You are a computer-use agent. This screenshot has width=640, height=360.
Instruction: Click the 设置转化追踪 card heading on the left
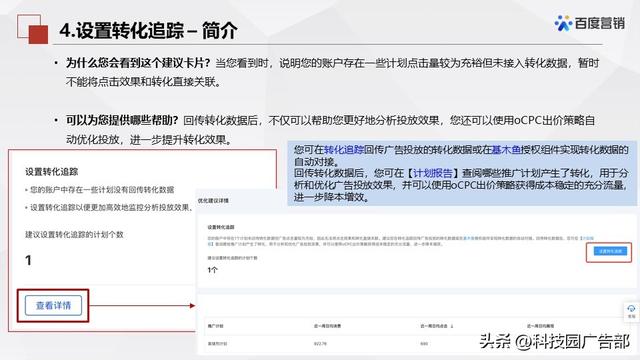tap(51, 171)
